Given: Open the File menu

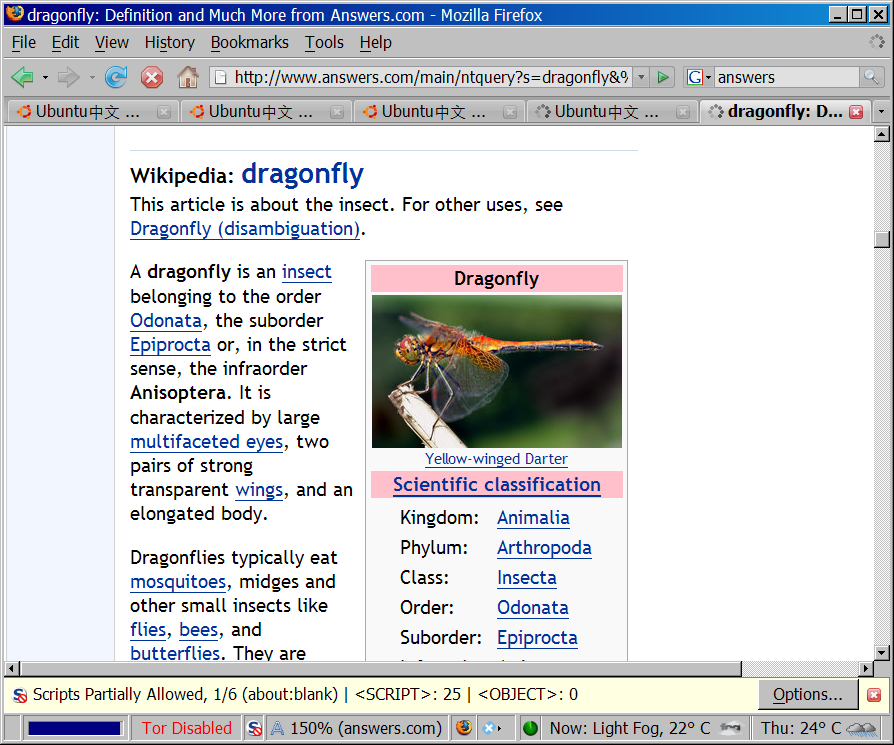Looking at the screenshot, I should (x=24, y=43).
